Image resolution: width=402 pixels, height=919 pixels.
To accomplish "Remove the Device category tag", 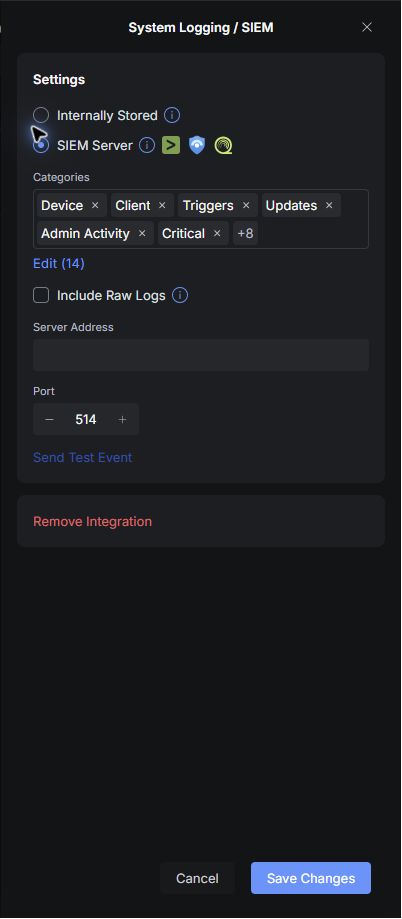I will tap(95, 205).
